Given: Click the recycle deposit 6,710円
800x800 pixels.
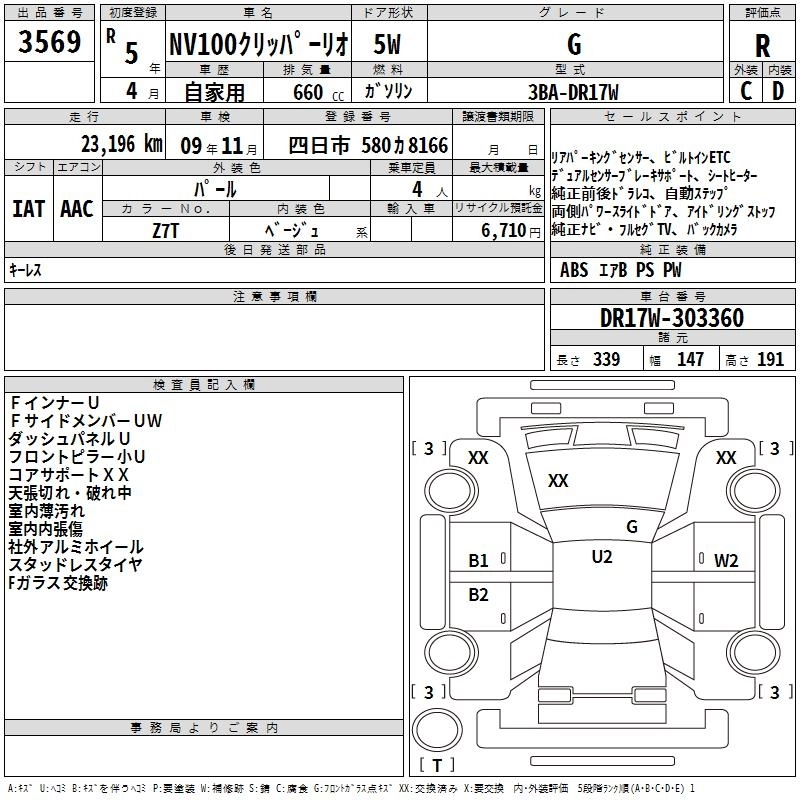Looking at the screenshot, I should click(511, 231).
